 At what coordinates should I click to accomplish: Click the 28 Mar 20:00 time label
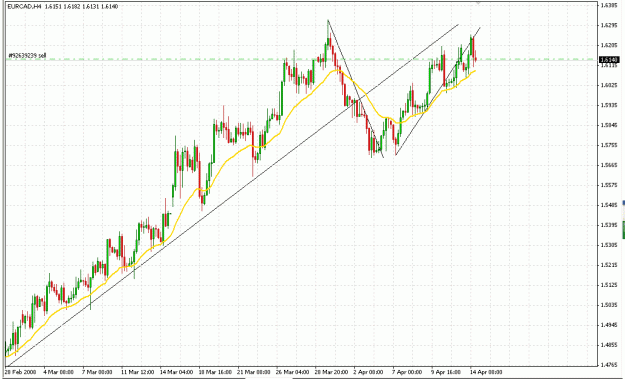tap(332, 372)
